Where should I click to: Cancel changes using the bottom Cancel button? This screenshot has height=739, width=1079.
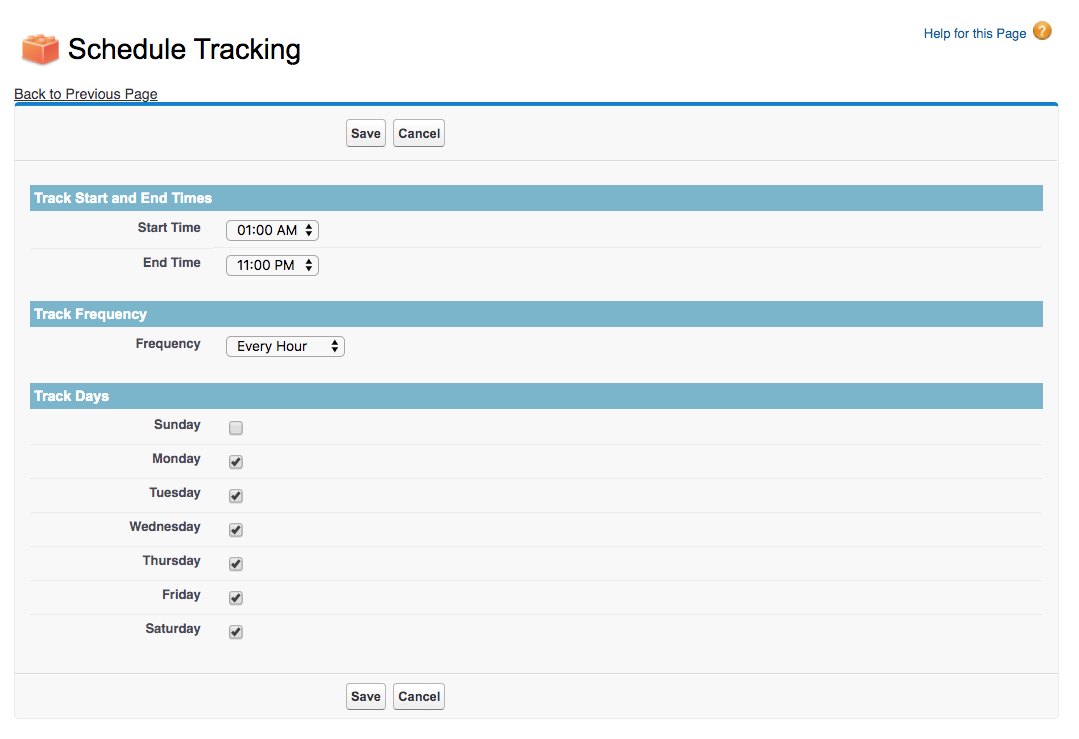click(418, 696)
